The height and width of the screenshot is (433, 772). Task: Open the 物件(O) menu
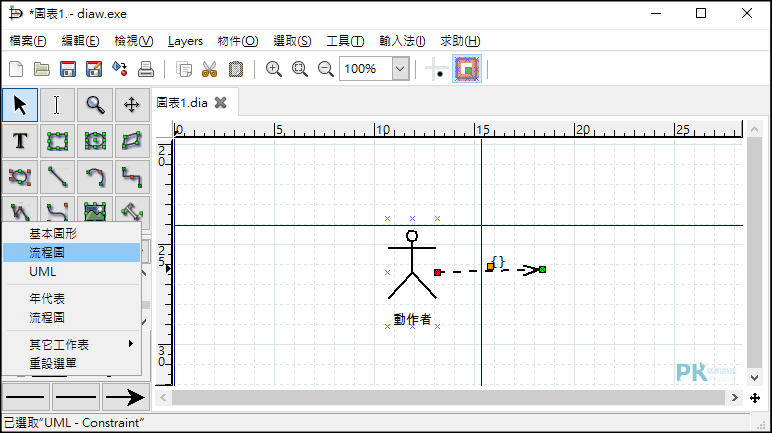pyautogui.click(x=238, y=41)
